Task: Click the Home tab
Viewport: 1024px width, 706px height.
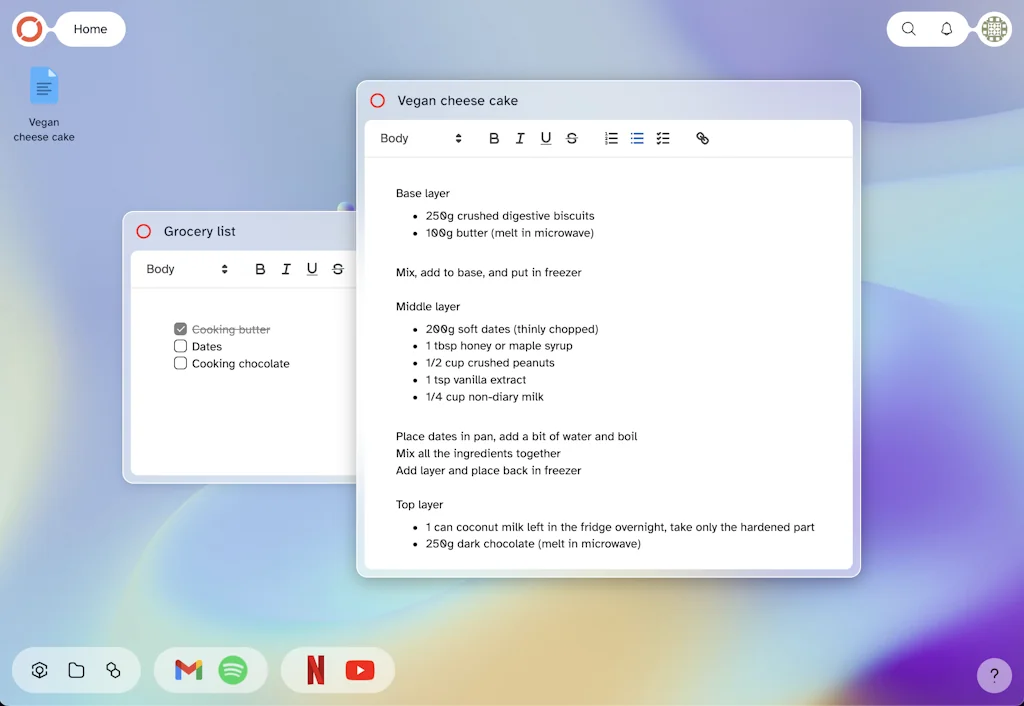Action: coord(90,29)
